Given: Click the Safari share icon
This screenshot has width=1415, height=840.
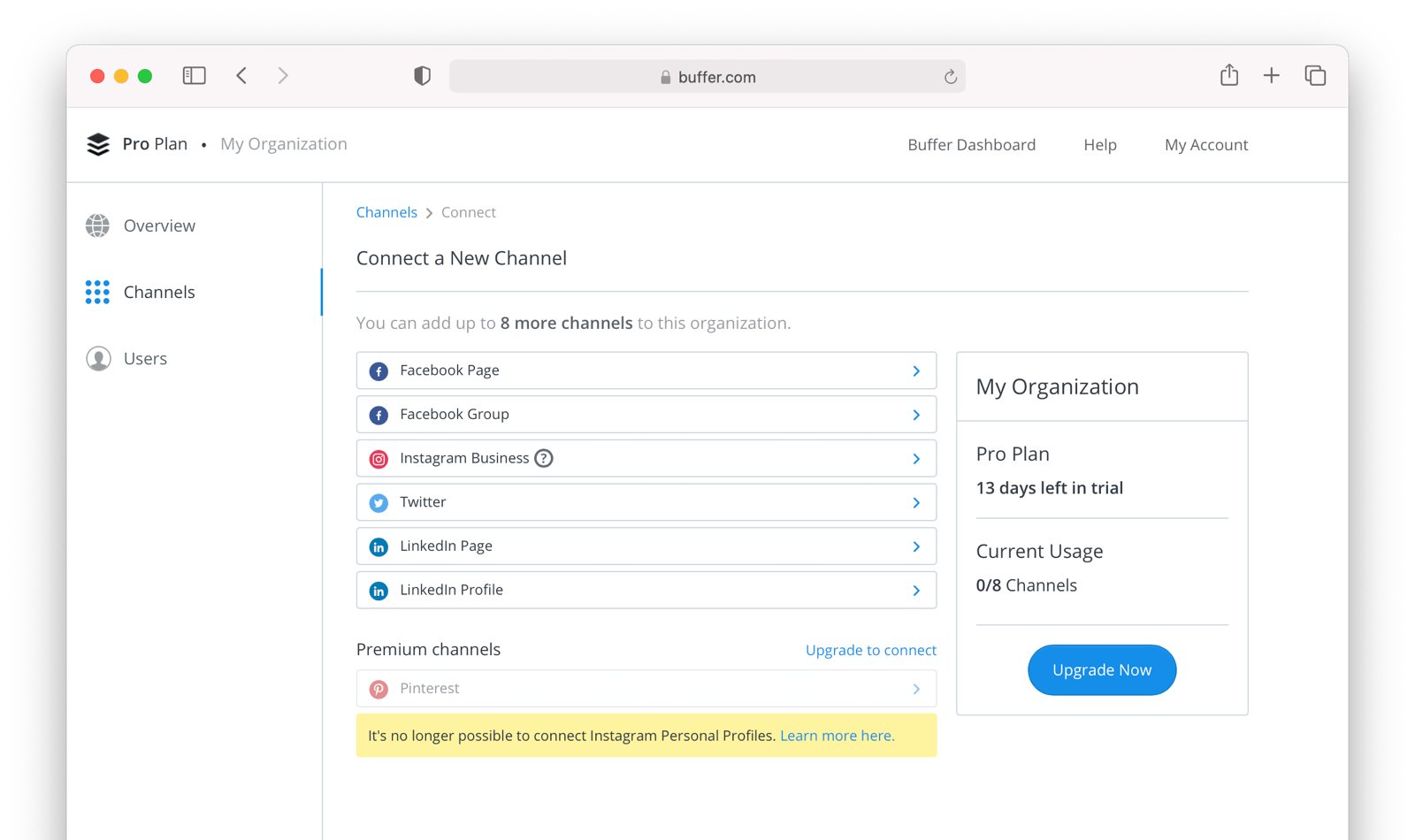Looking at the screenshot, I should pyautogui.click(x=1228, y=75).
